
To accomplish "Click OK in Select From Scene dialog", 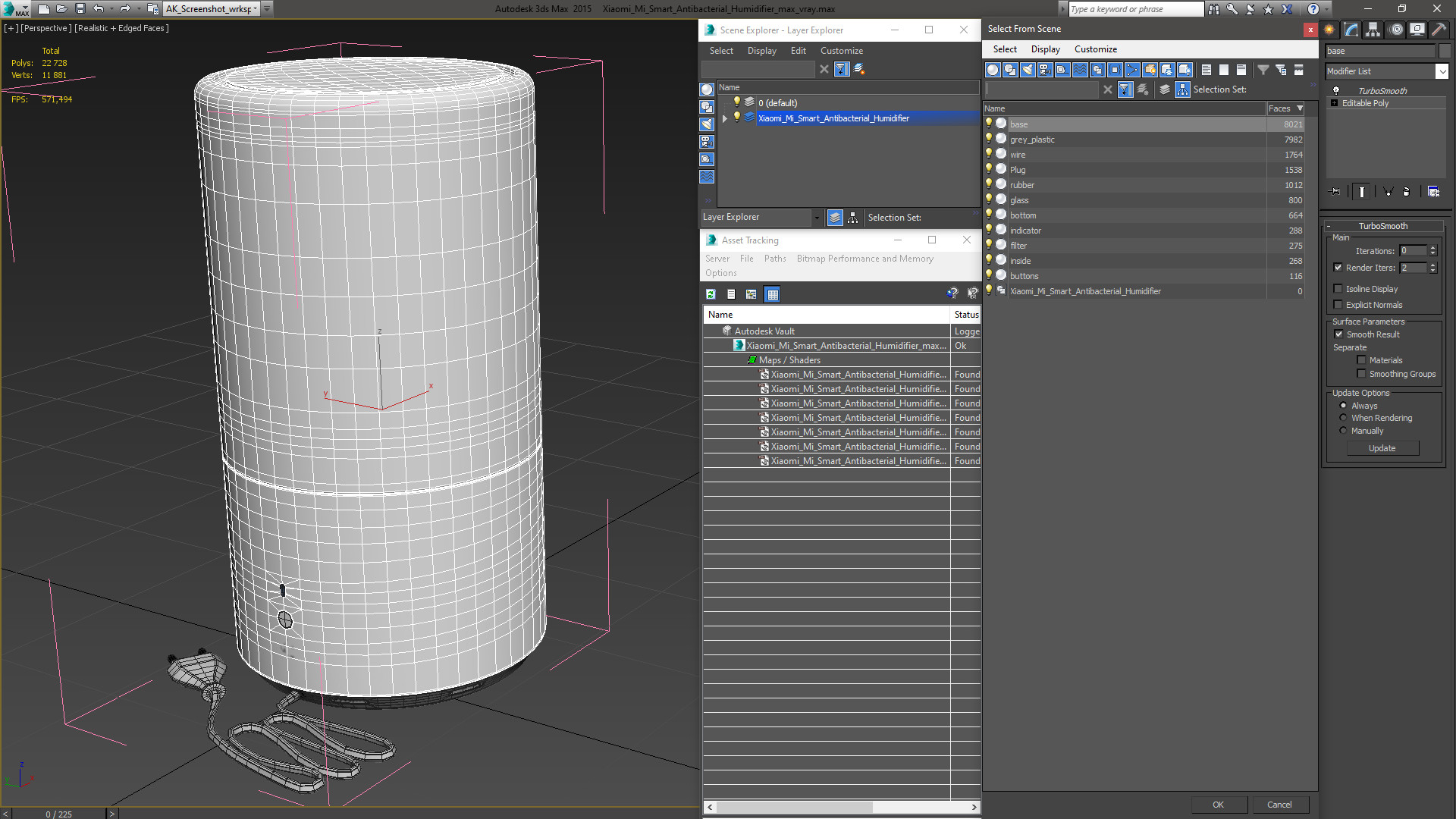I will [x=1218, y=805].
